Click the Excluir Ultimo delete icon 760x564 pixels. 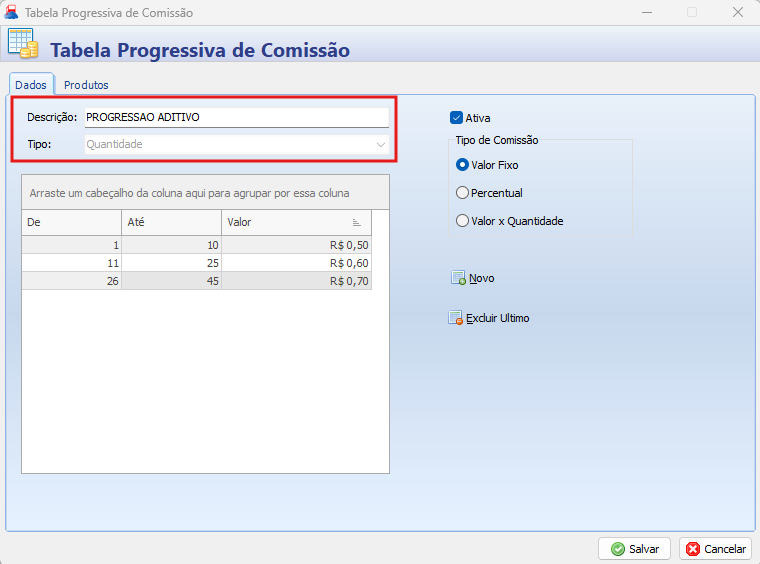[456, 319]
